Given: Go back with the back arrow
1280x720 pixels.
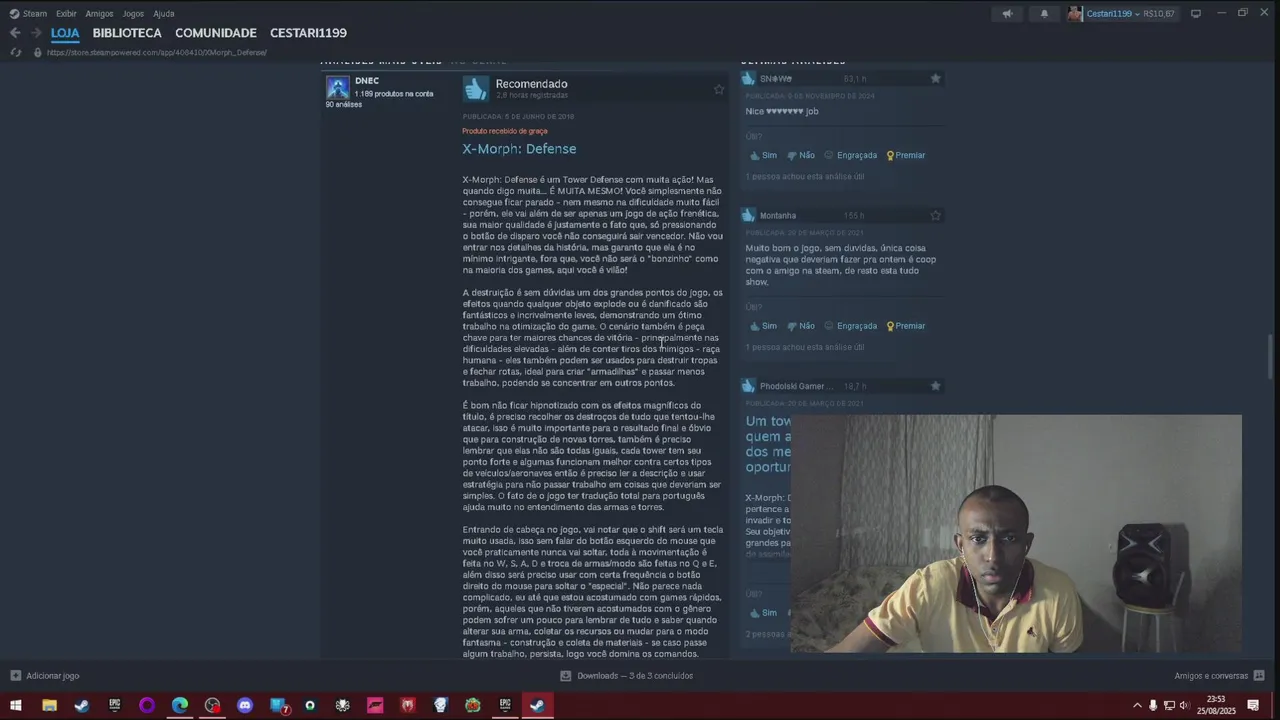Looking at the screenshot, I should [15, 33].
